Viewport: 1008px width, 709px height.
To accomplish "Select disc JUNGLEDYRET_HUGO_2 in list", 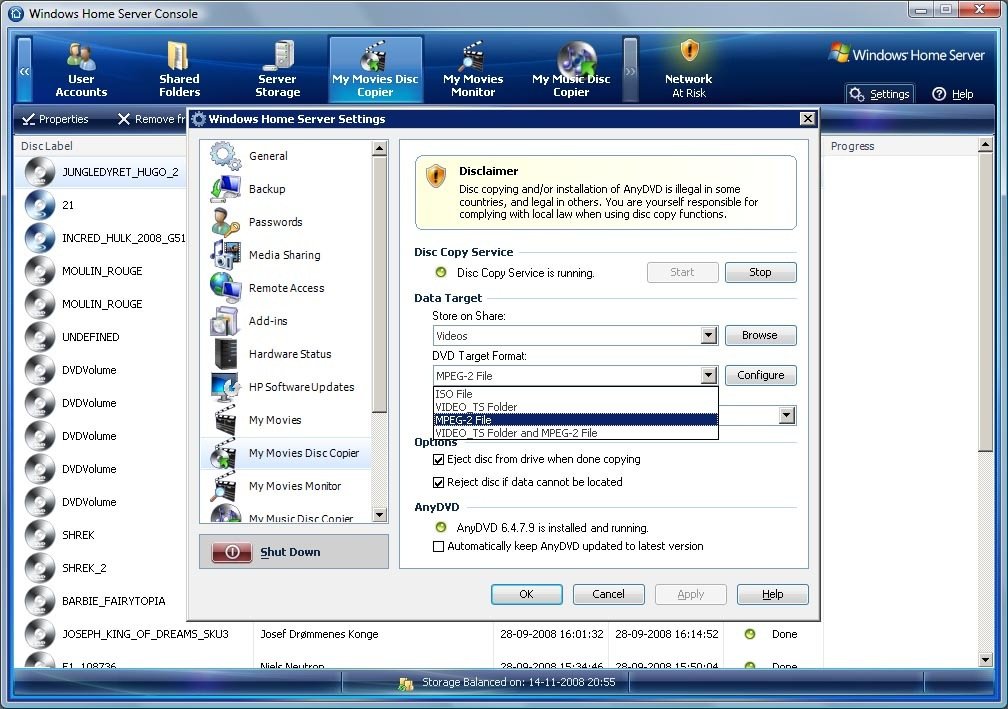I will pyautogui.click(x=101, y=172).
